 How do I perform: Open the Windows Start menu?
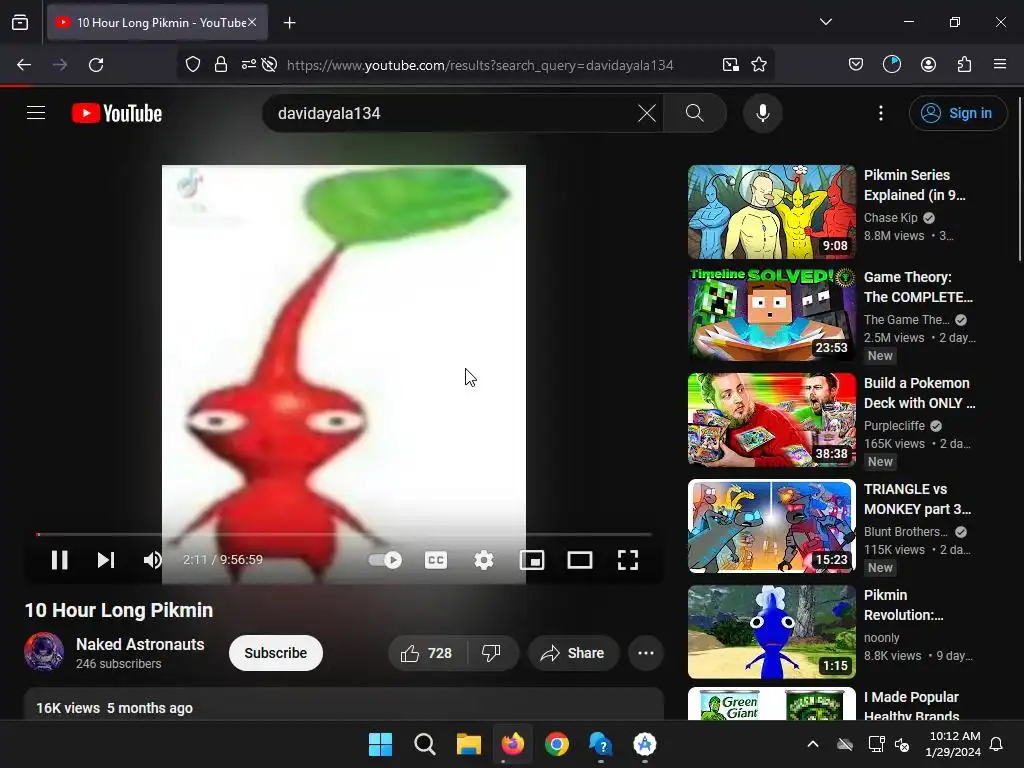[380, 744]
